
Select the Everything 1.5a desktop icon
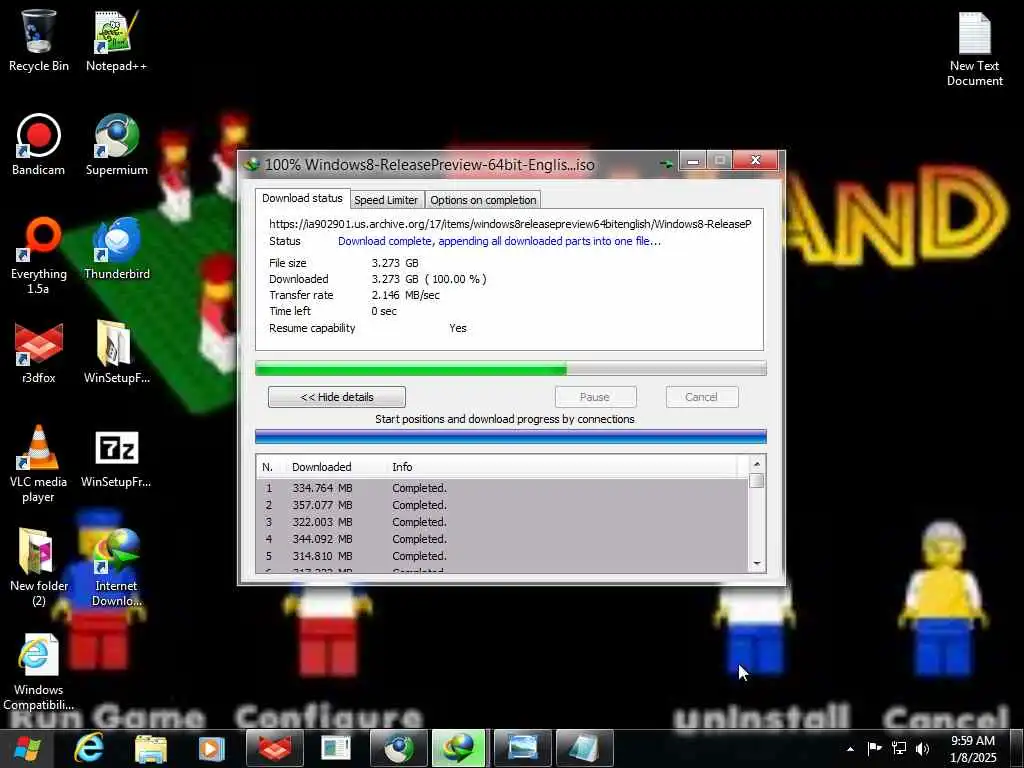point(39,256)
